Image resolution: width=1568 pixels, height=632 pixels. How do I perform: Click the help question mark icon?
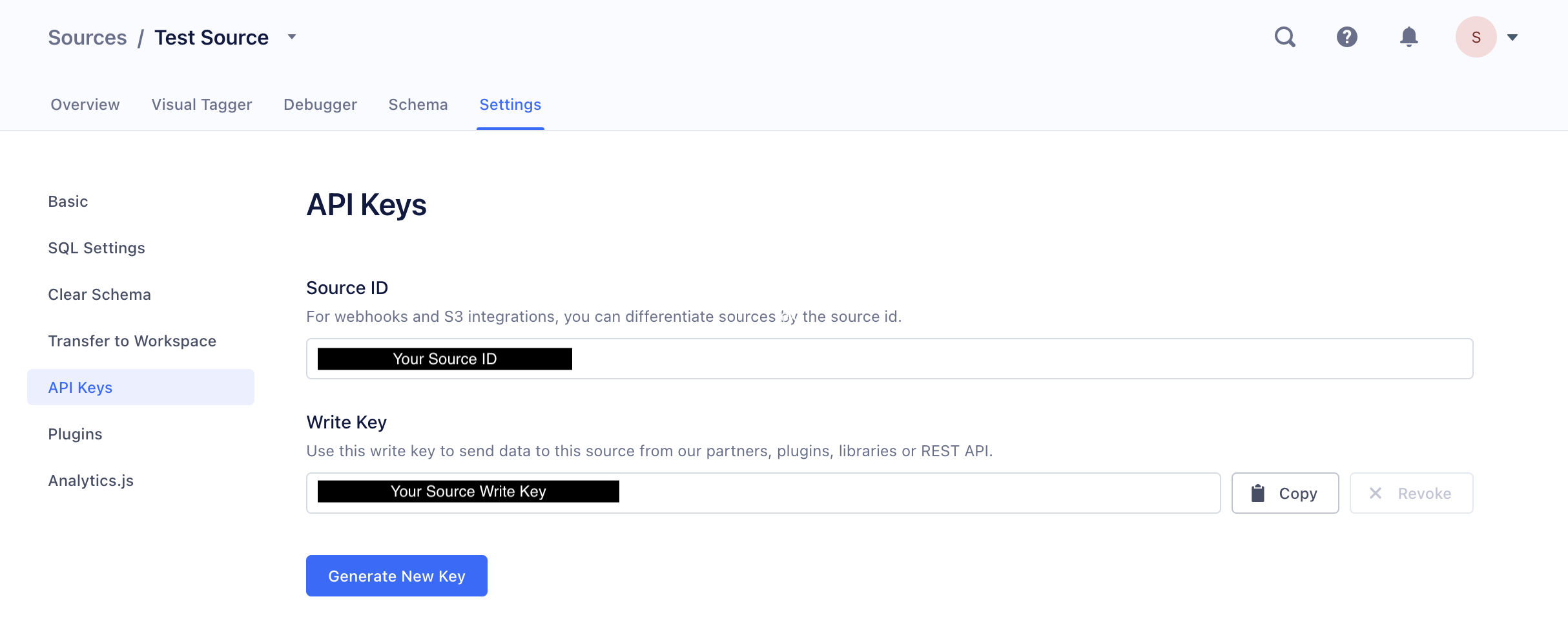pyautogui.click(x=1346, y=37)
